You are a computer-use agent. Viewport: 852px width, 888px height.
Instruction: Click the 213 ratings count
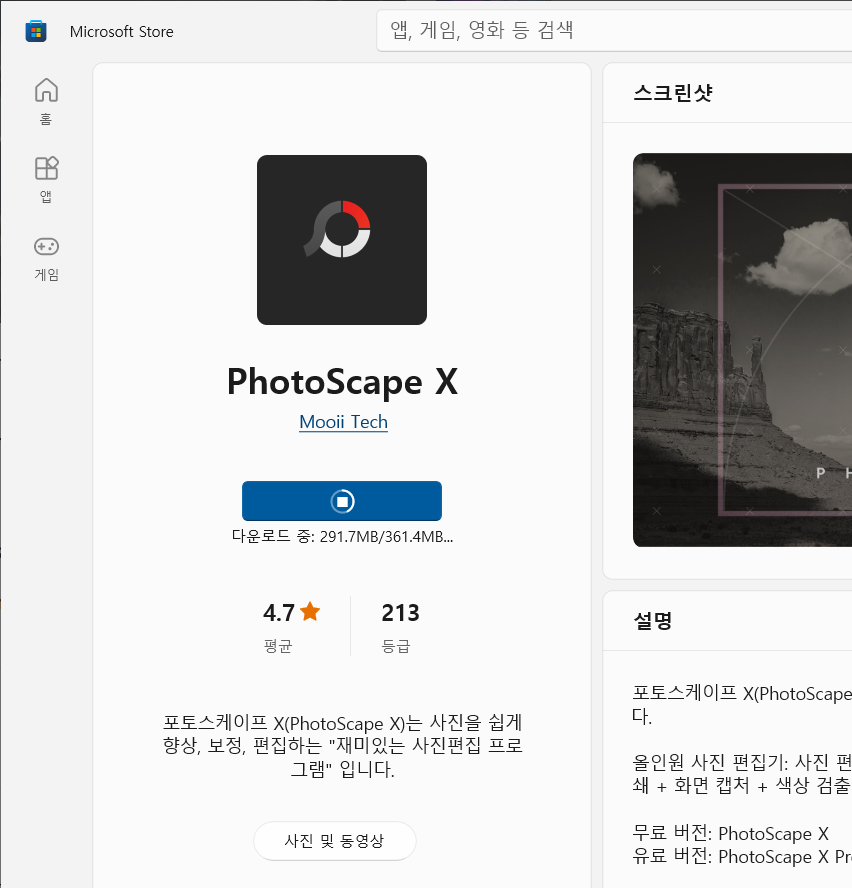pos(400,613)
